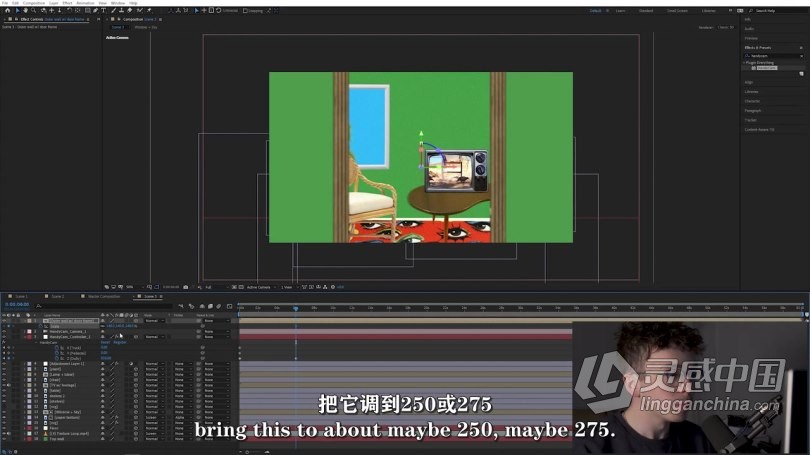Hide the Adjustment Layer 1 eye toggle

[x=4, y=364]
